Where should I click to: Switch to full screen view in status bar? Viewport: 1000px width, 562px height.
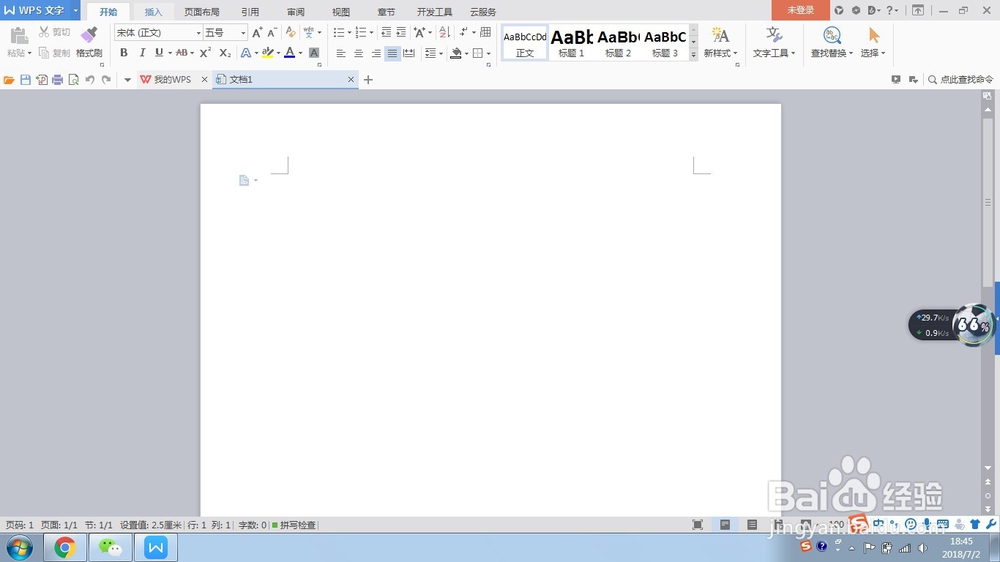point(698,525)
